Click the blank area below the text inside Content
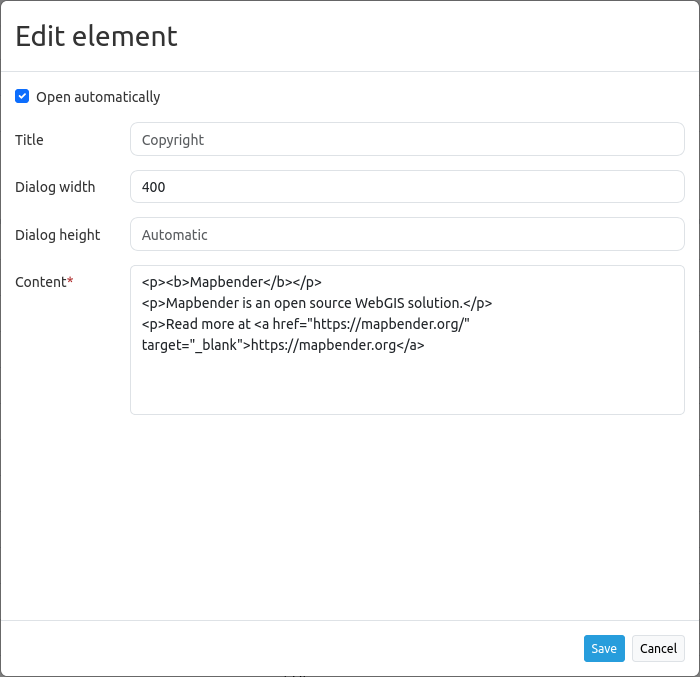 407,390
